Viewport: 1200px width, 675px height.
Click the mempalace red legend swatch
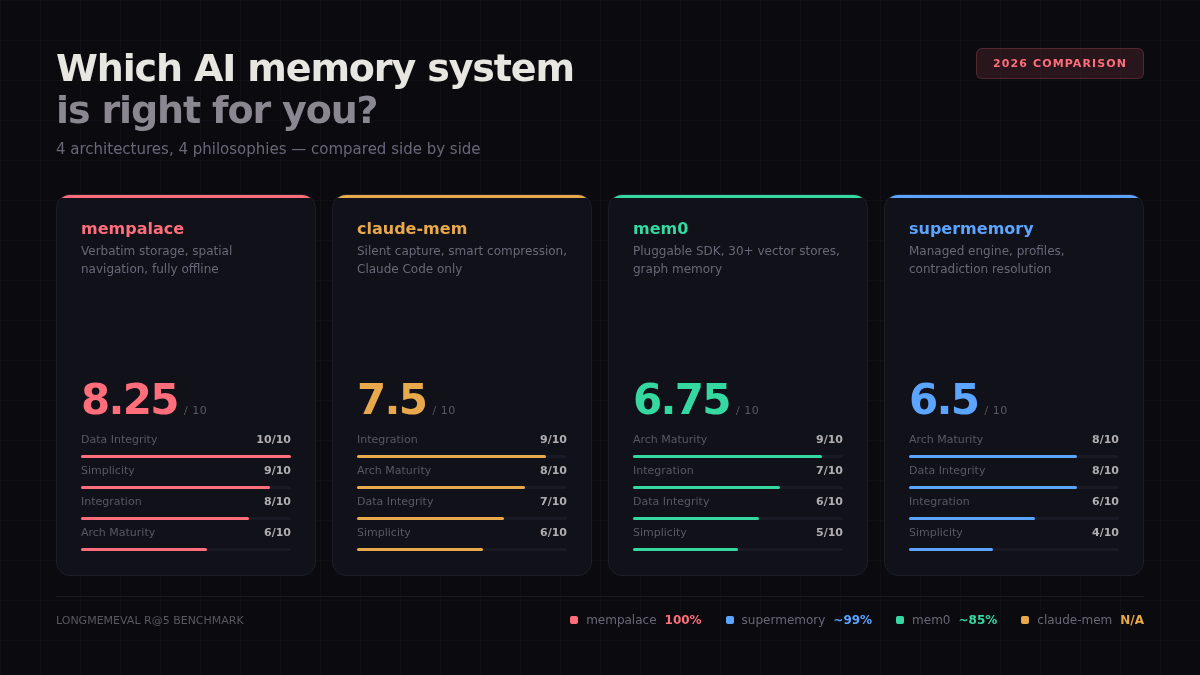[x=574, y=620]
